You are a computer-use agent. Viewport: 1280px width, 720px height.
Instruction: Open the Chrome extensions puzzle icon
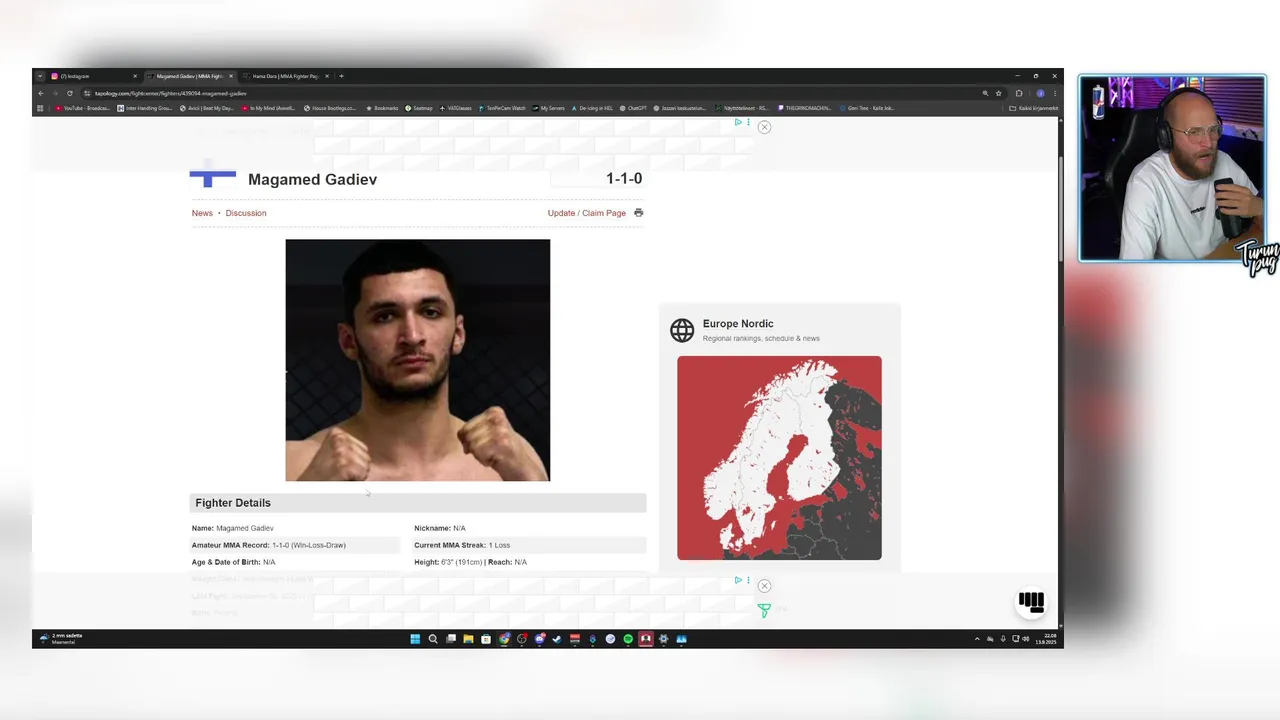1019,93
